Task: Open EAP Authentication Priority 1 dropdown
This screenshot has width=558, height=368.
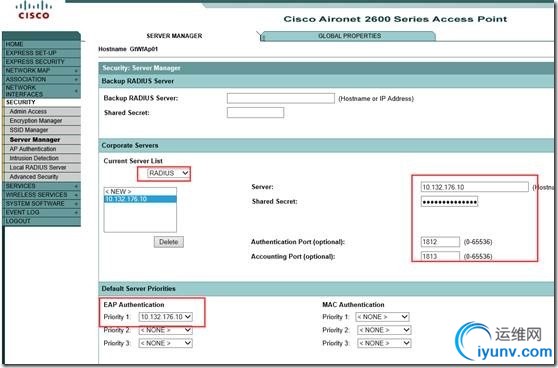Action: 165,317
